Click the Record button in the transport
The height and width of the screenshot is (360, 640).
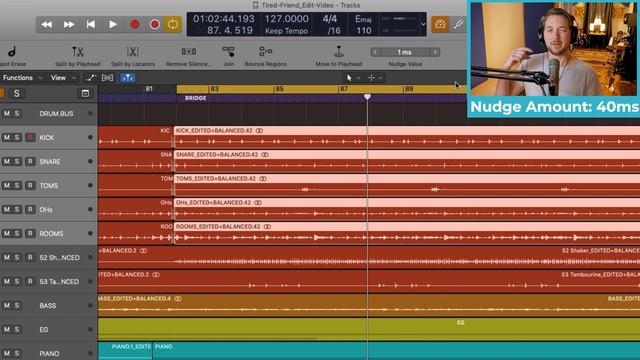(x=135, y=24)
